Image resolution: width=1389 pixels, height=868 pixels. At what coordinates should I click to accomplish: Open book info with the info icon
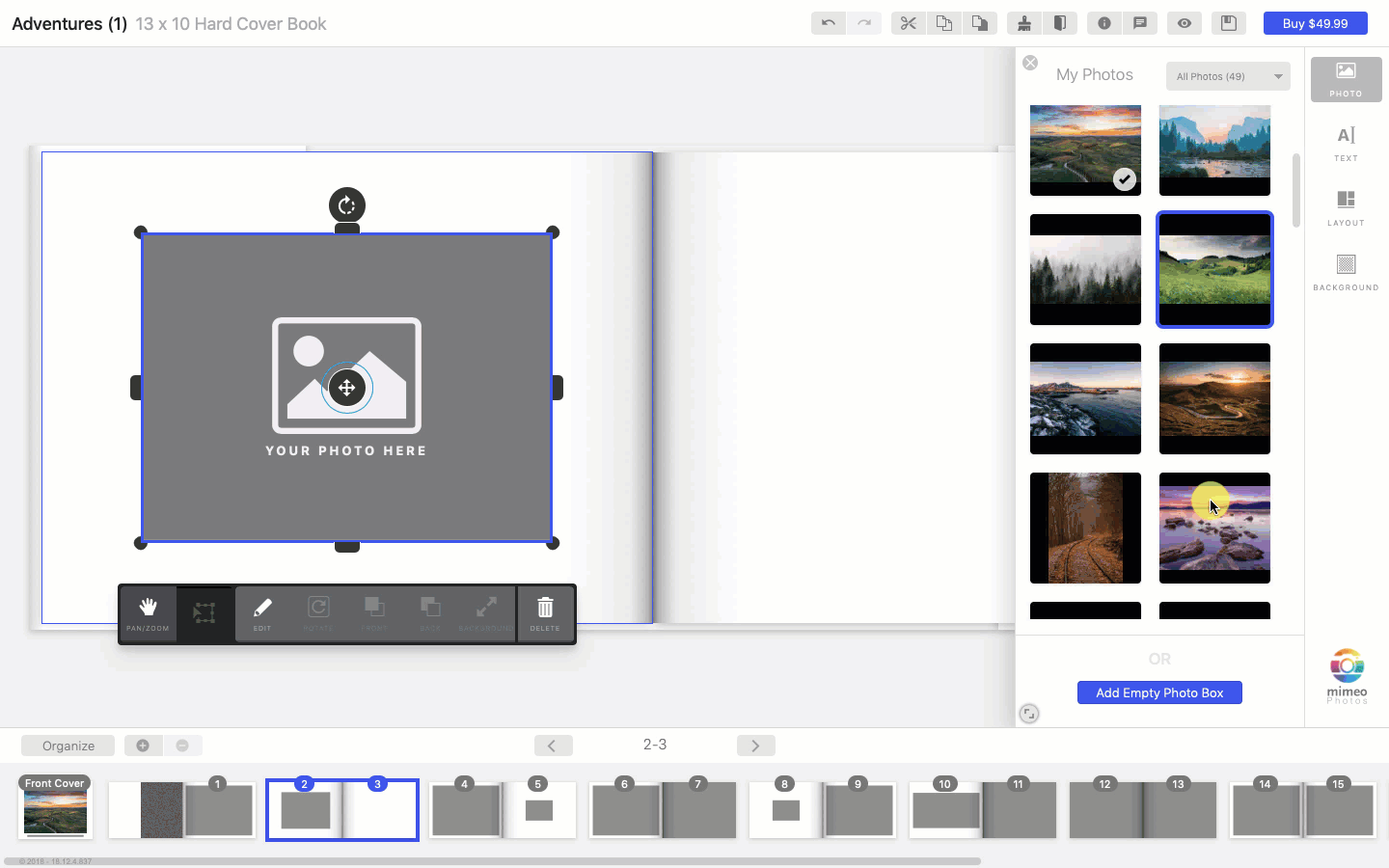(x=1103, y=22)
